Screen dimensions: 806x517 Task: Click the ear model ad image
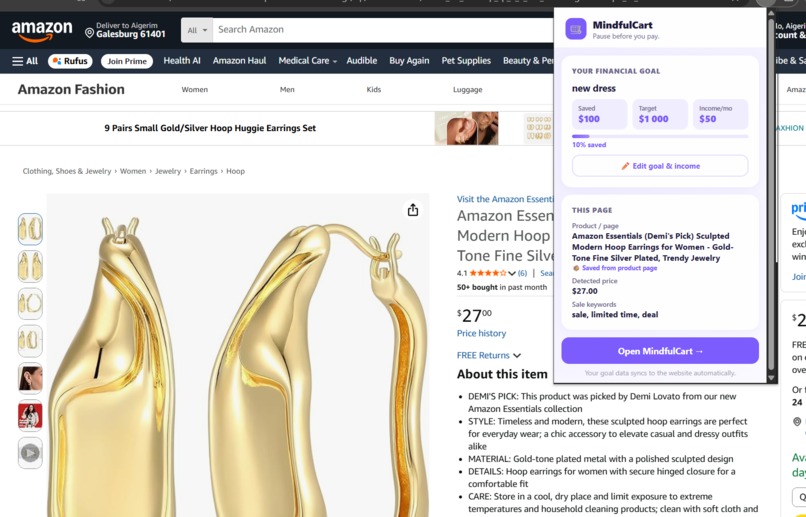466,128
